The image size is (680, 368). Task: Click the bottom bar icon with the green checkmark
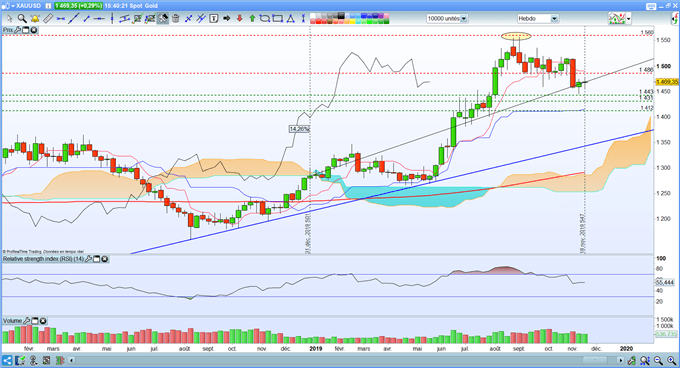20,360
